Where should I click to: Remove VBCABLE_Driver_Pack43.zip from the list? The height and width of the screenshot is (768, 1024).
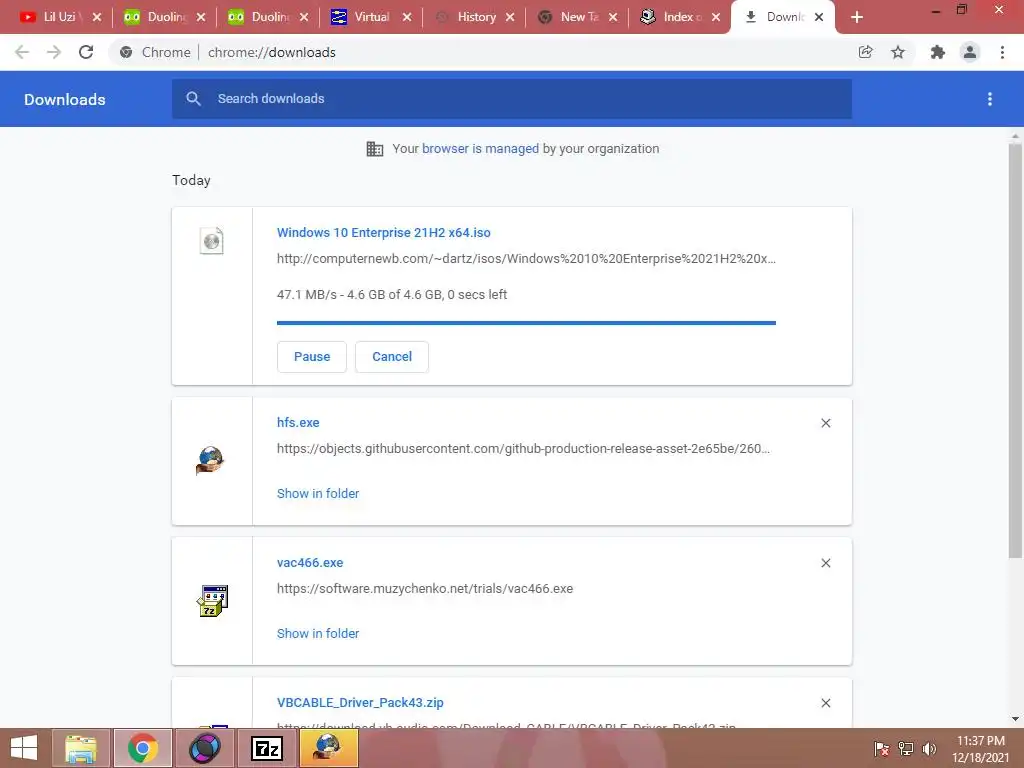click(826, 703)
